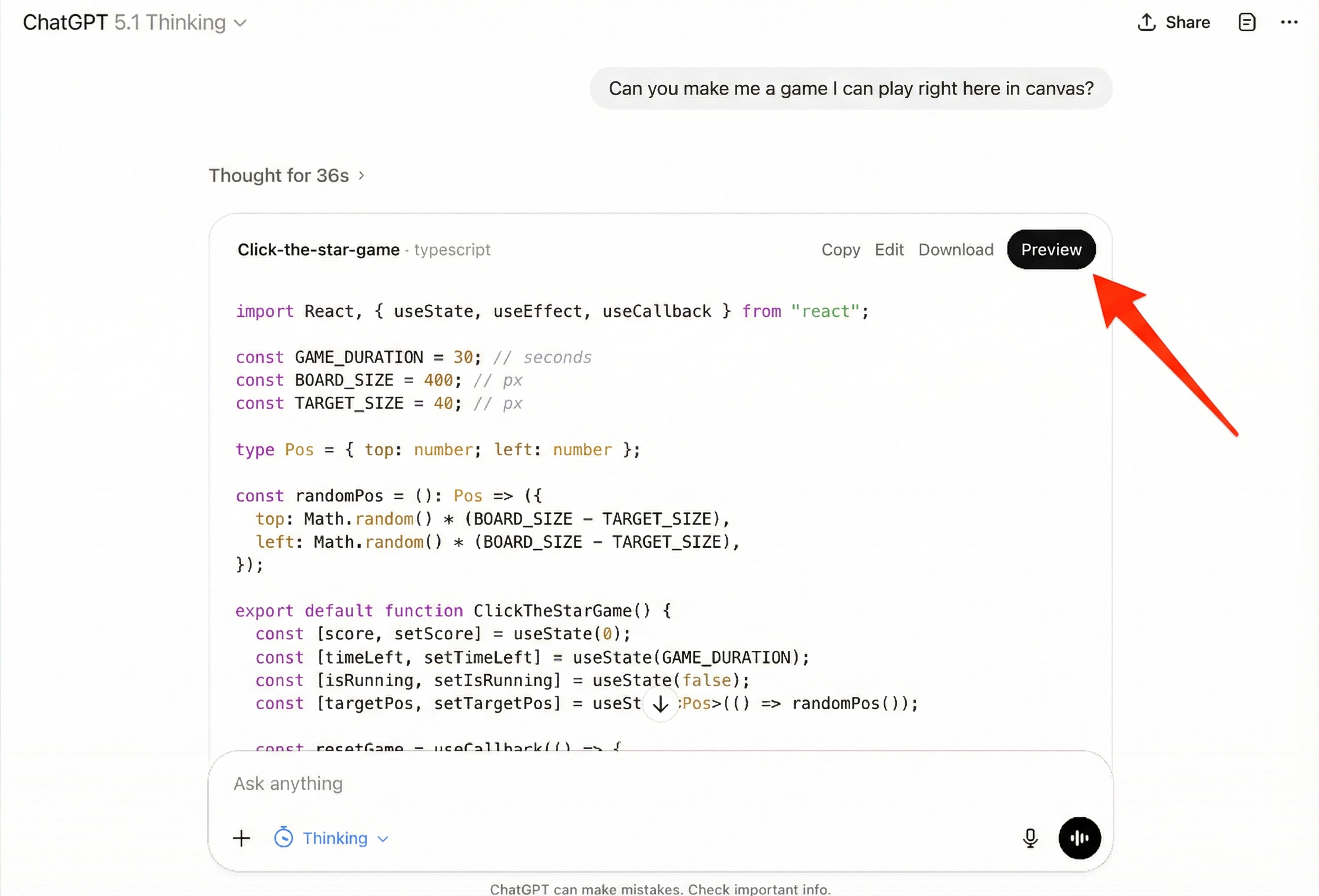Click the scroll-down arrow in the code block

[x=660, y=704]
